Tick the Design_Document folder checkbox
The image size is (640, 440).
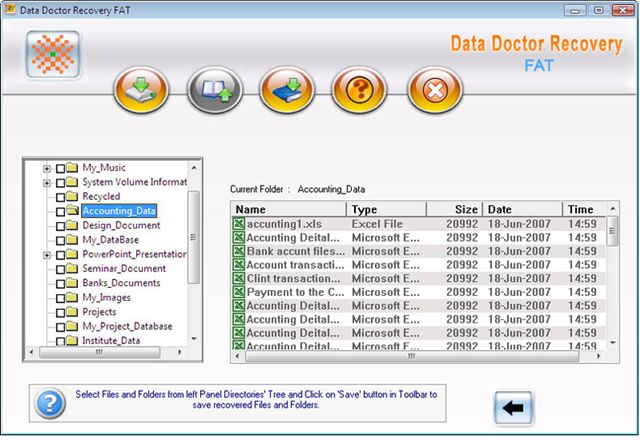[x=60, y=226]
